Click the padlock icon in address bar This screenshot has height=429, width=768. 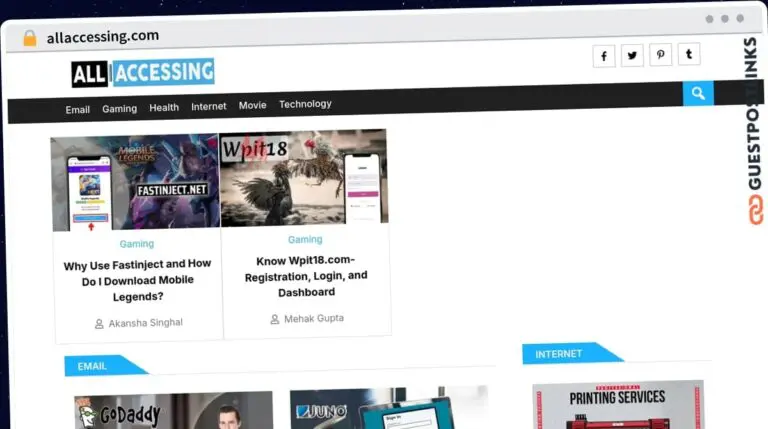coord(30,38)
